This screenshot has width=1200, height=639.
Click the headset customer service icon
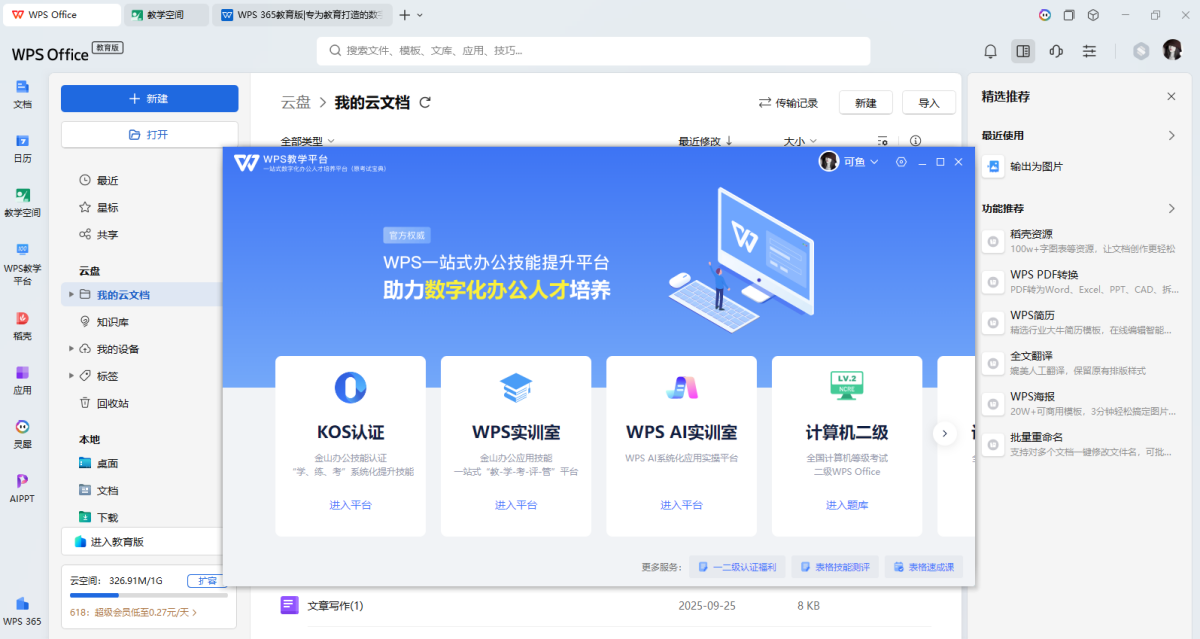(x=1056, y=51)
